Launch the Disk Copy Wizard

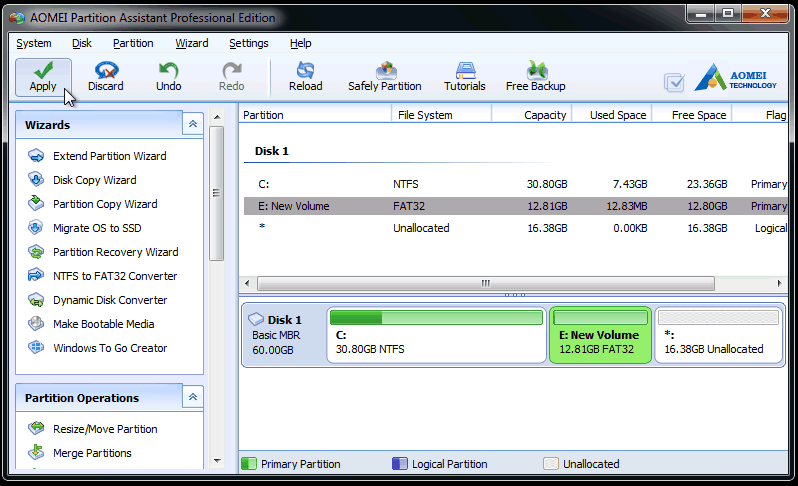tap(82, 180)
